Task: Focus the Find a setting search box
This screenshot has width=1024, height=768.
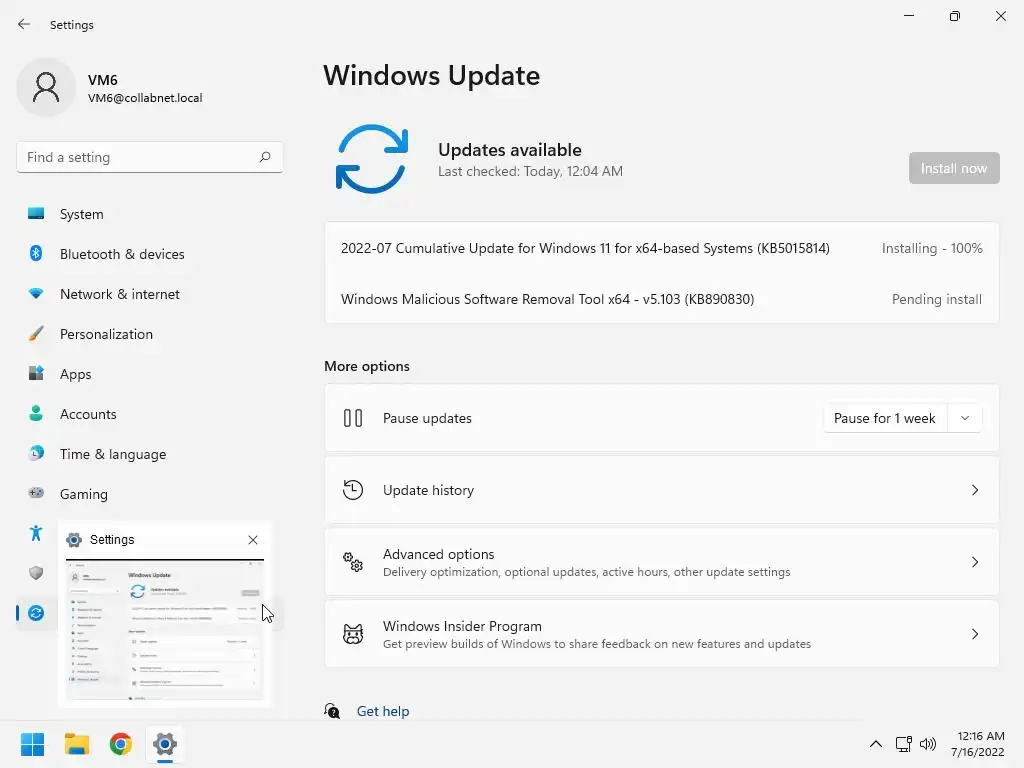Action: click(150, 157)
